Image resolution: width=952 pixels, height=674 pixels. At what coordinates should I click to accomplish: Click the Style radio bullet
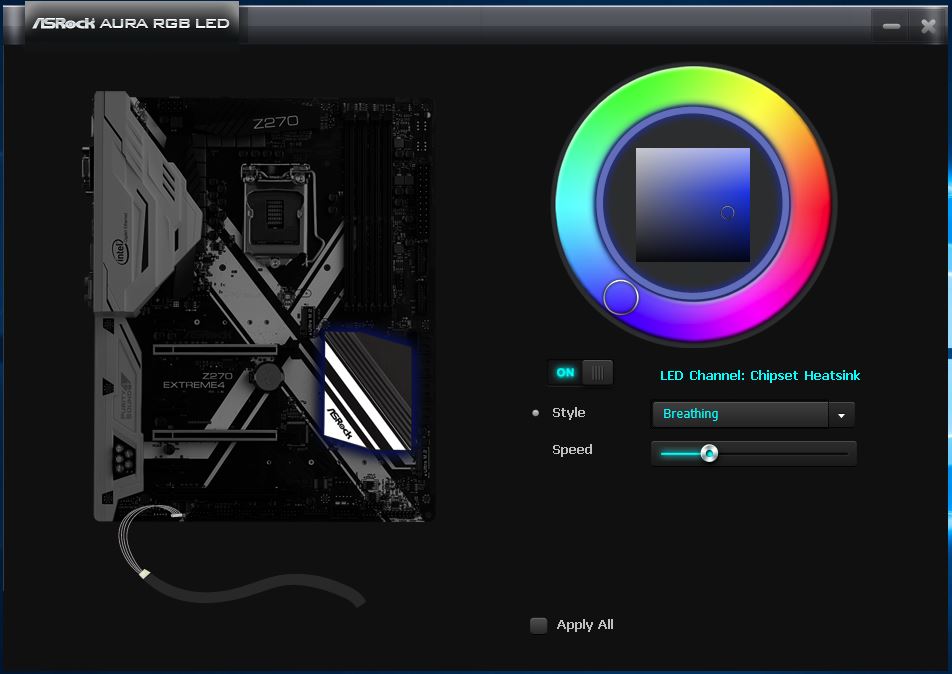pos(536,413)
